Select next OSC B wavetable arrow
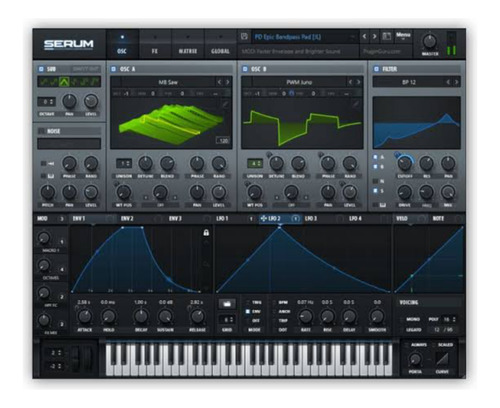The width and height of the screenshot is (500, 408). click(x=359, y=82)
